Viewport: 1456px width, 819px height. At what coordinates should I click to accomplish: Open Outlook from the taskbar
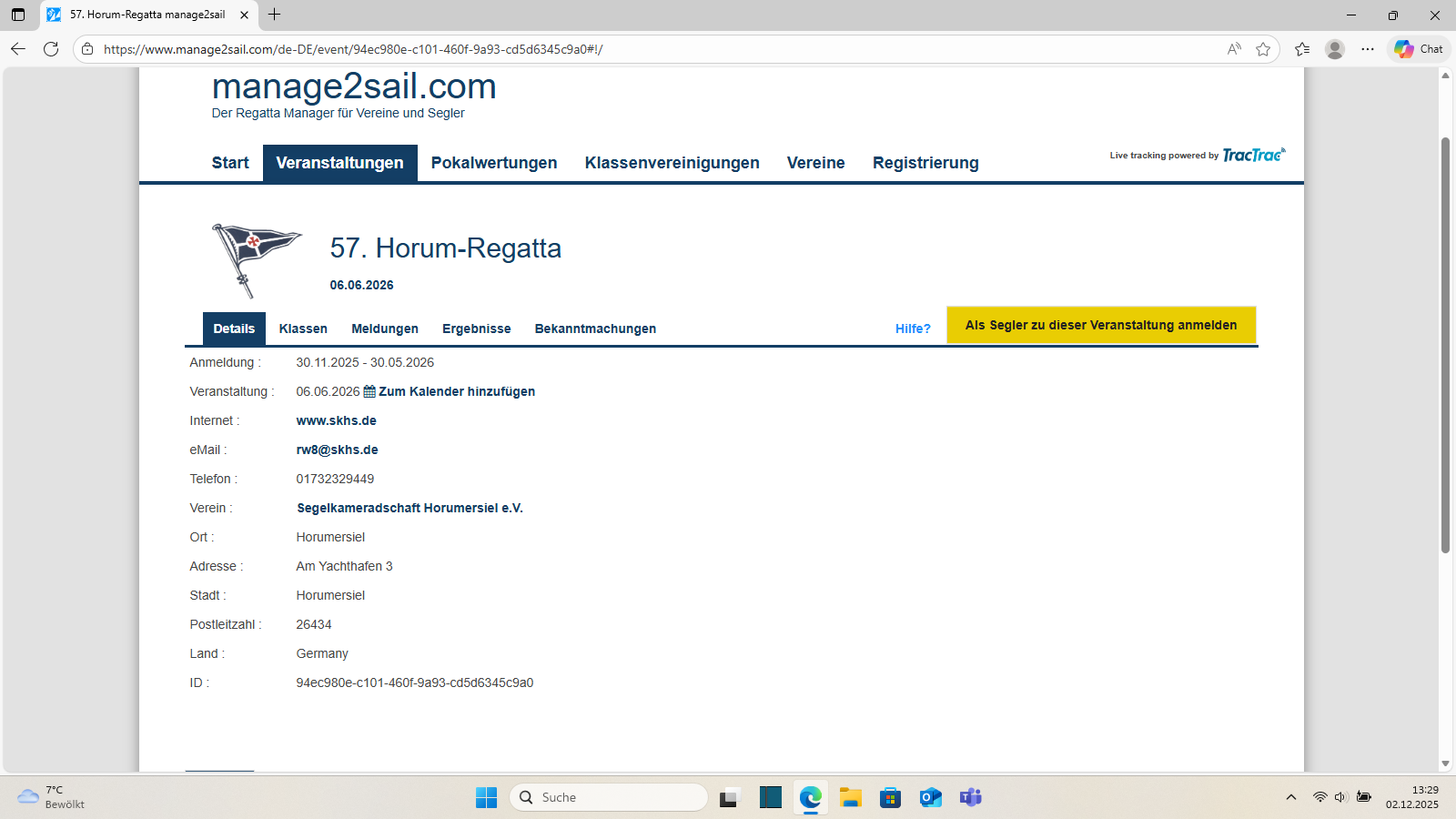[930, 797]
